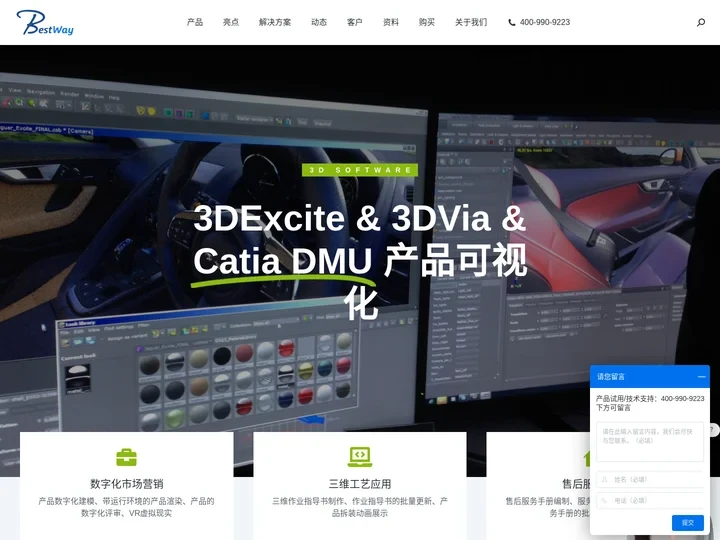
Task: Open the 产品 menu
Action: [195, 22]
